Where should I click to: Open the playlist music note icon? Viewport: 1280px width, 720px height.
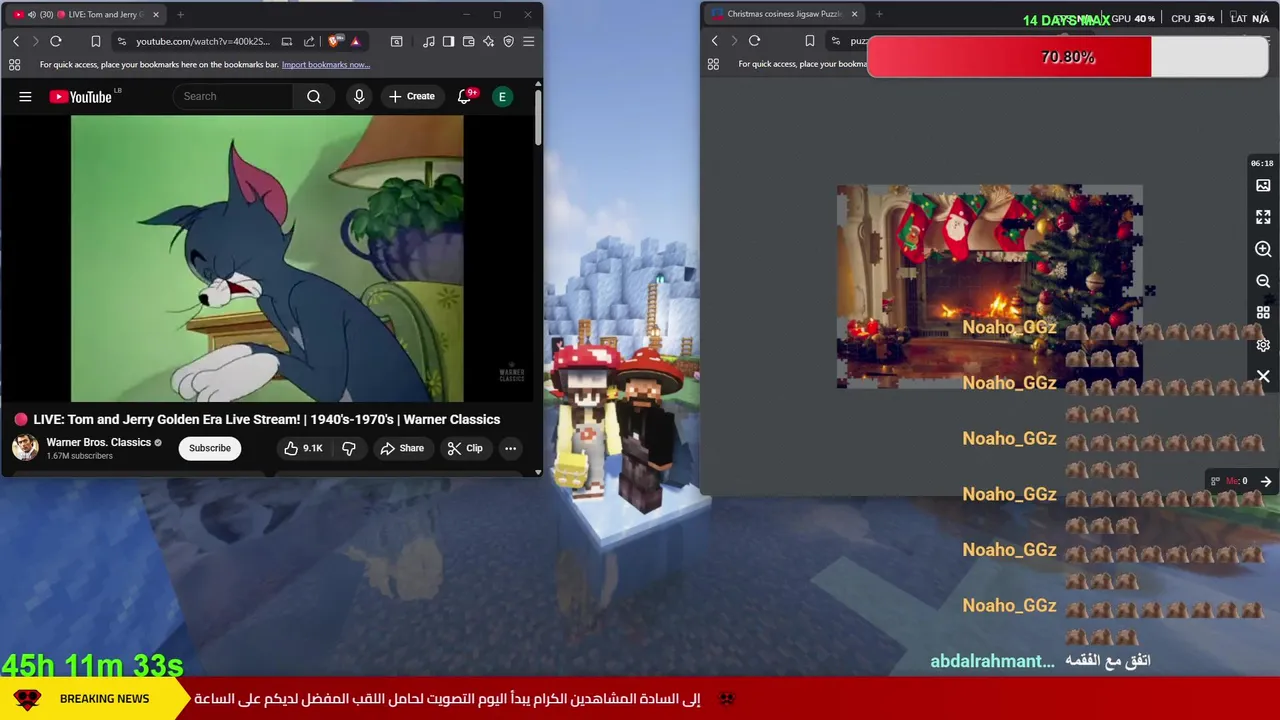tap(429, 41)
